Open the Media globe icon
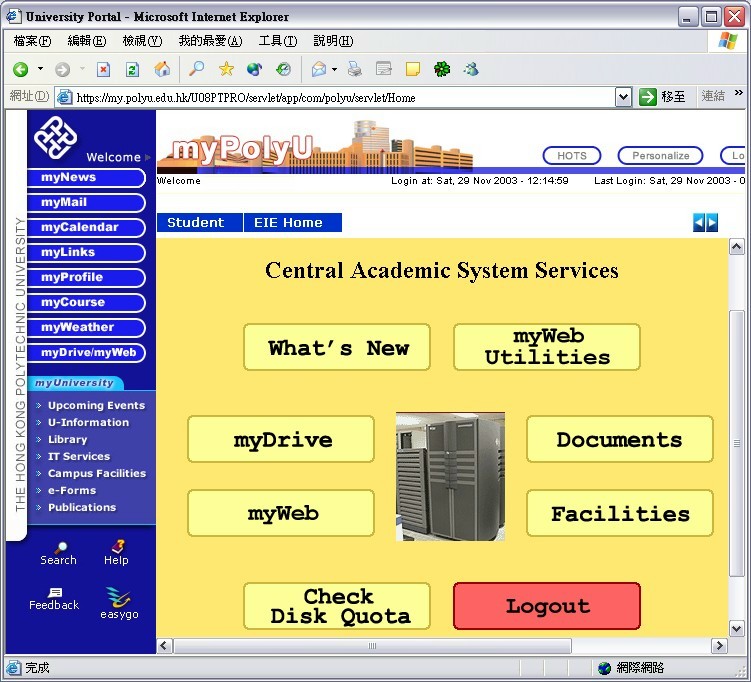Screen dimensions: 751x682 [x=254, y=70]
